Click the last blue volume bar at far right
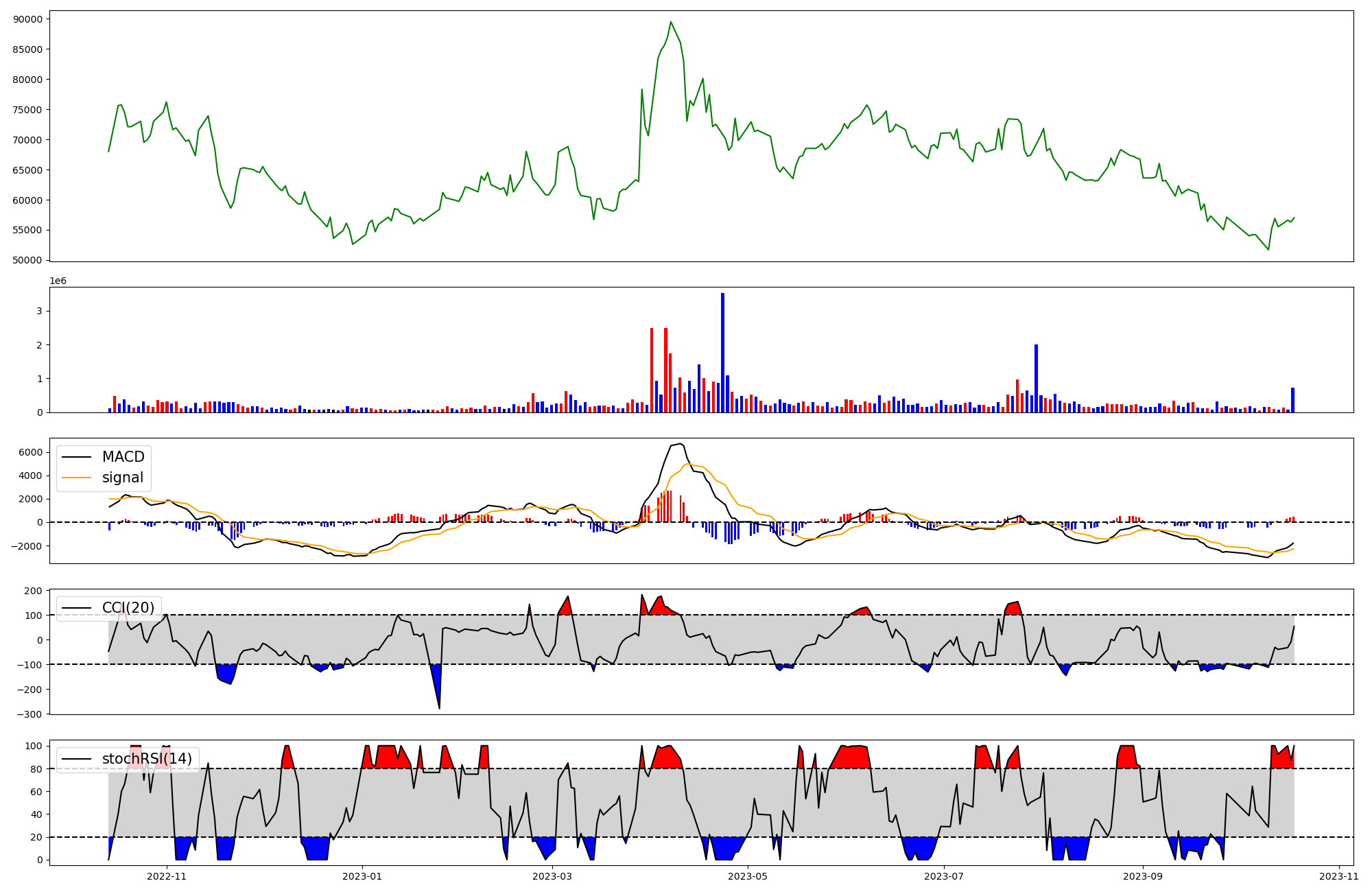Image resolution: width=1372 pixels, height=892 pixels. pos(1292,400)
